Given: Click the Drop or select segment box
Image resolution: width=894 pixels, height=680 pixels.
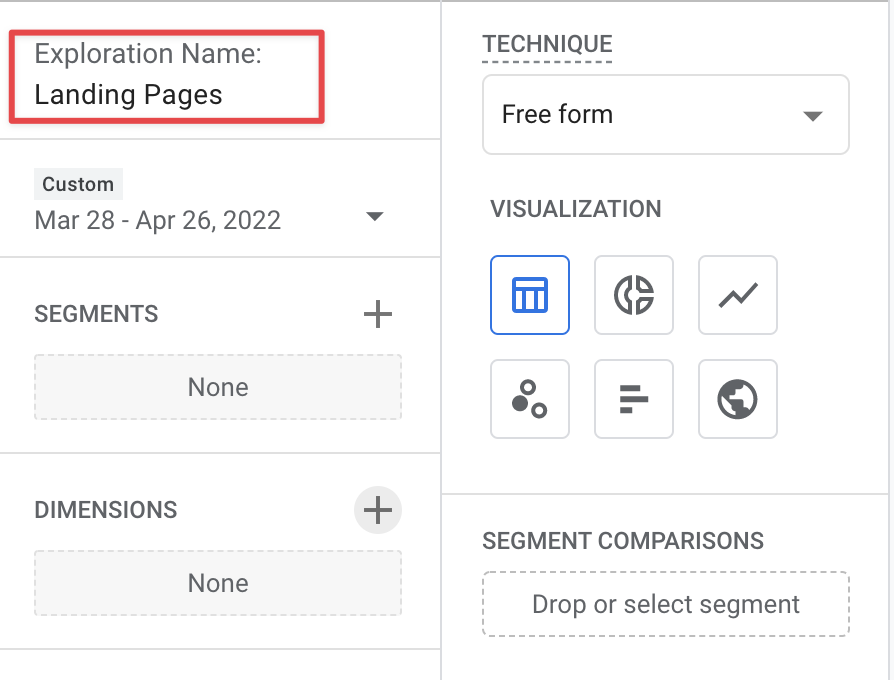Looking at the screenshot, I should pos(666,604).
